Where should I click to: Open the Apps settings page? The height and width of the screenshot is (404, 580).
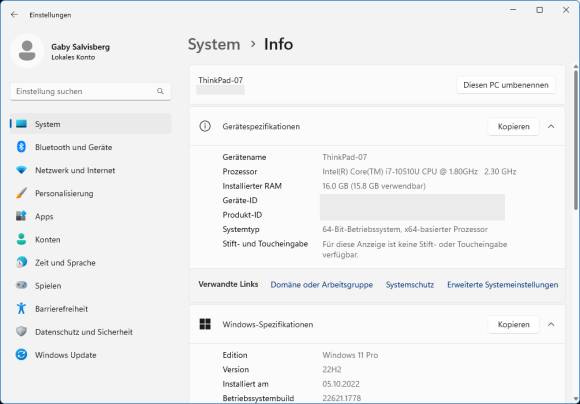pyautogui.click(x=91, y=216)
